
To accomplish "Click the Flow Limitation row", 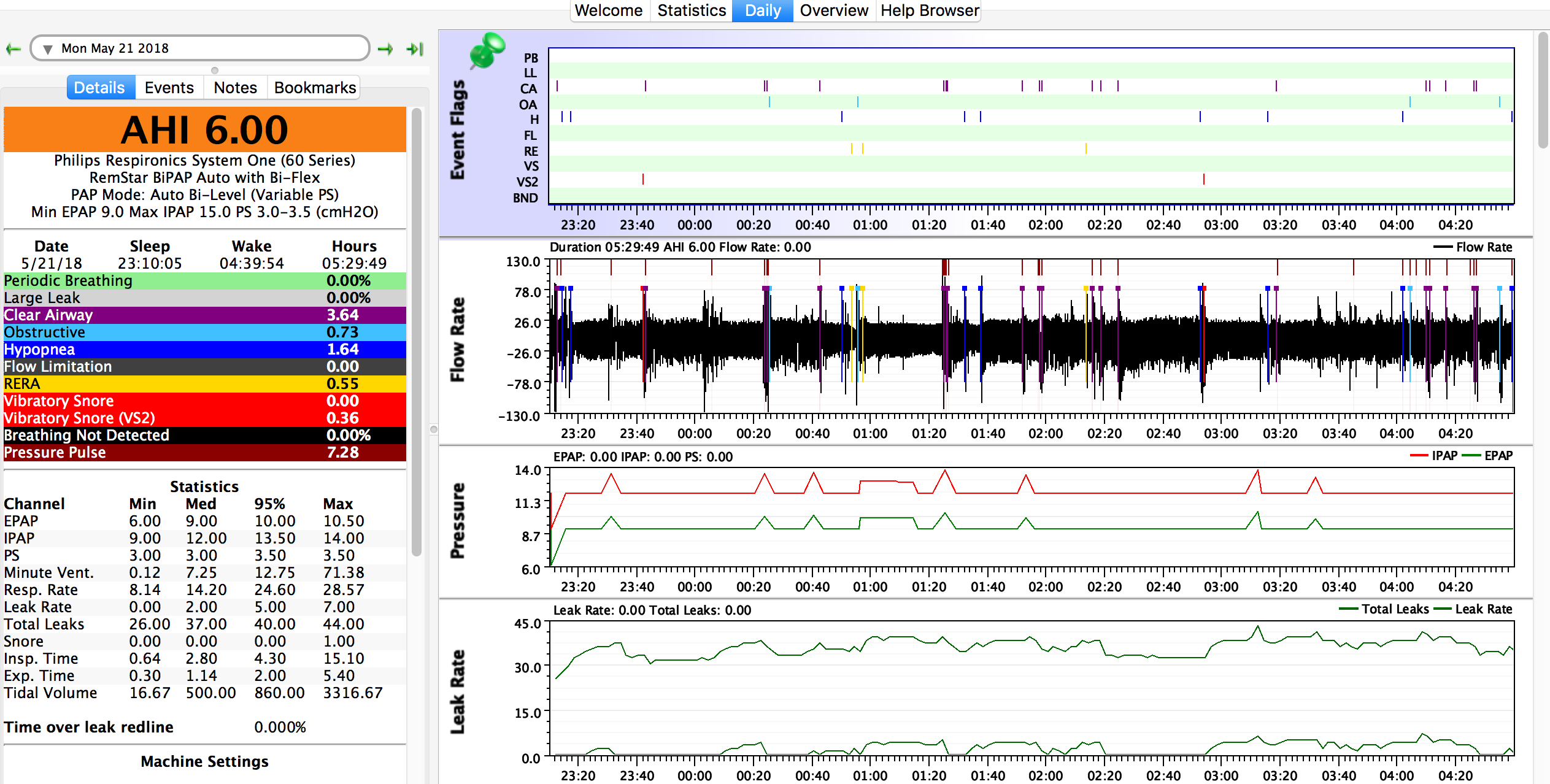I will tap(205, 367).
